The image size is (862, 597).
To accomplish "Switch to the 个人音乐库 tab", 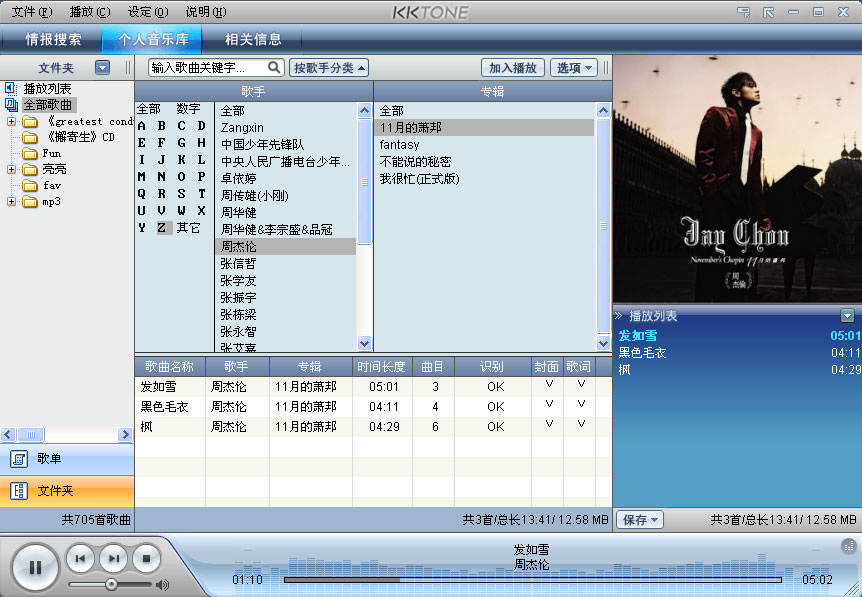I will tap(153, 39).
